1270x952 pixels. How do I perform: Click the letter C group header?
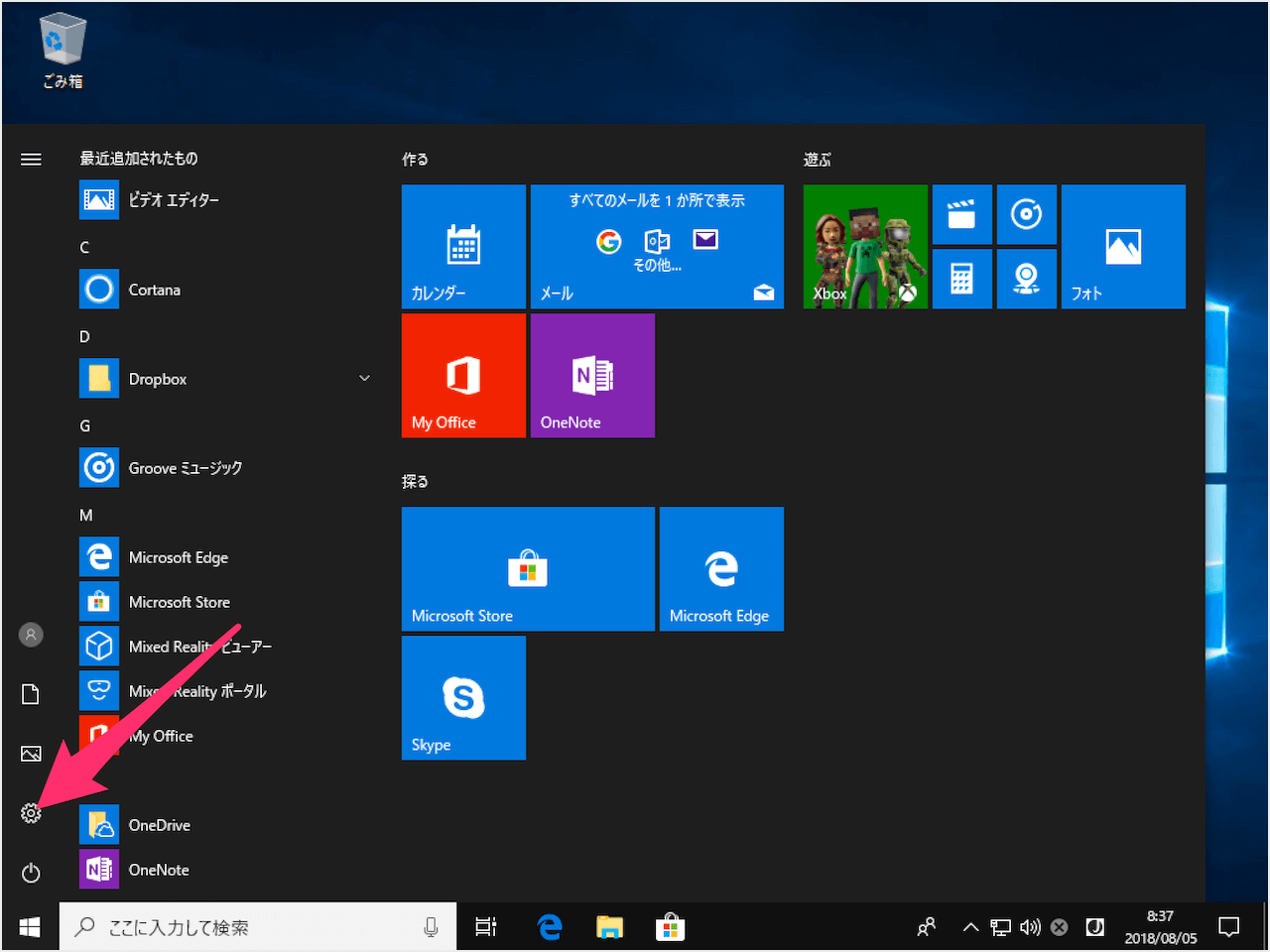tap(84, 247)
